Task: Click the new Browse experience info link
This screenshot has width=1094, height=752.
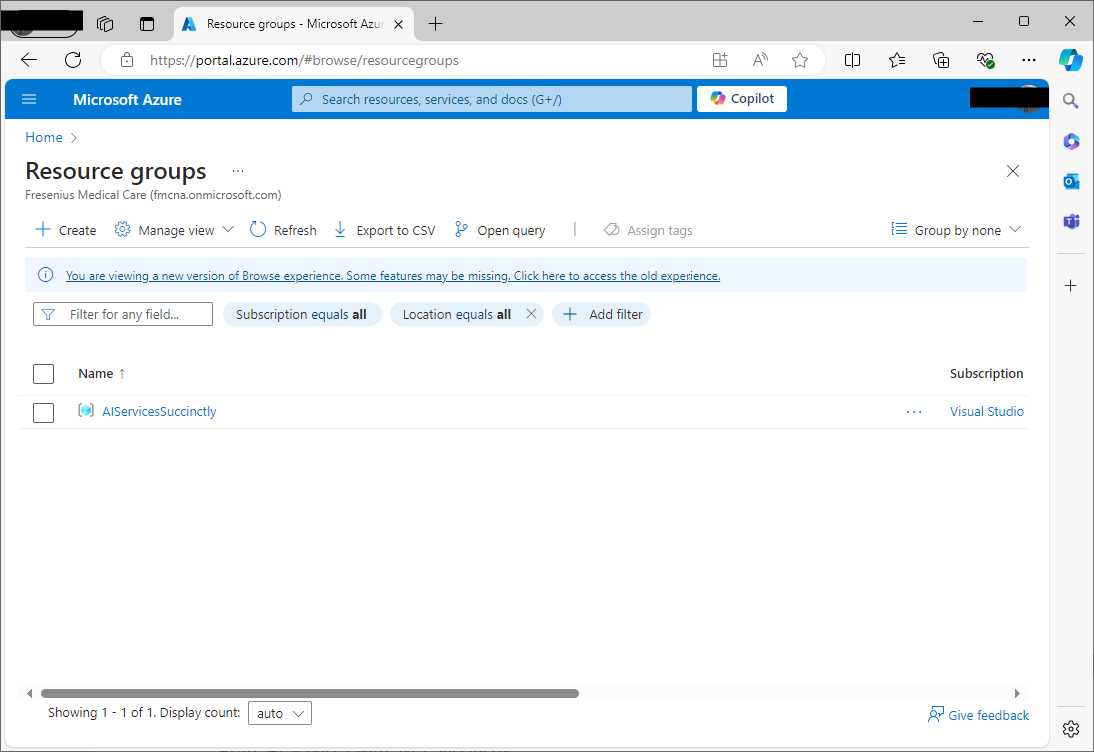Action: (x=393, y=276)
